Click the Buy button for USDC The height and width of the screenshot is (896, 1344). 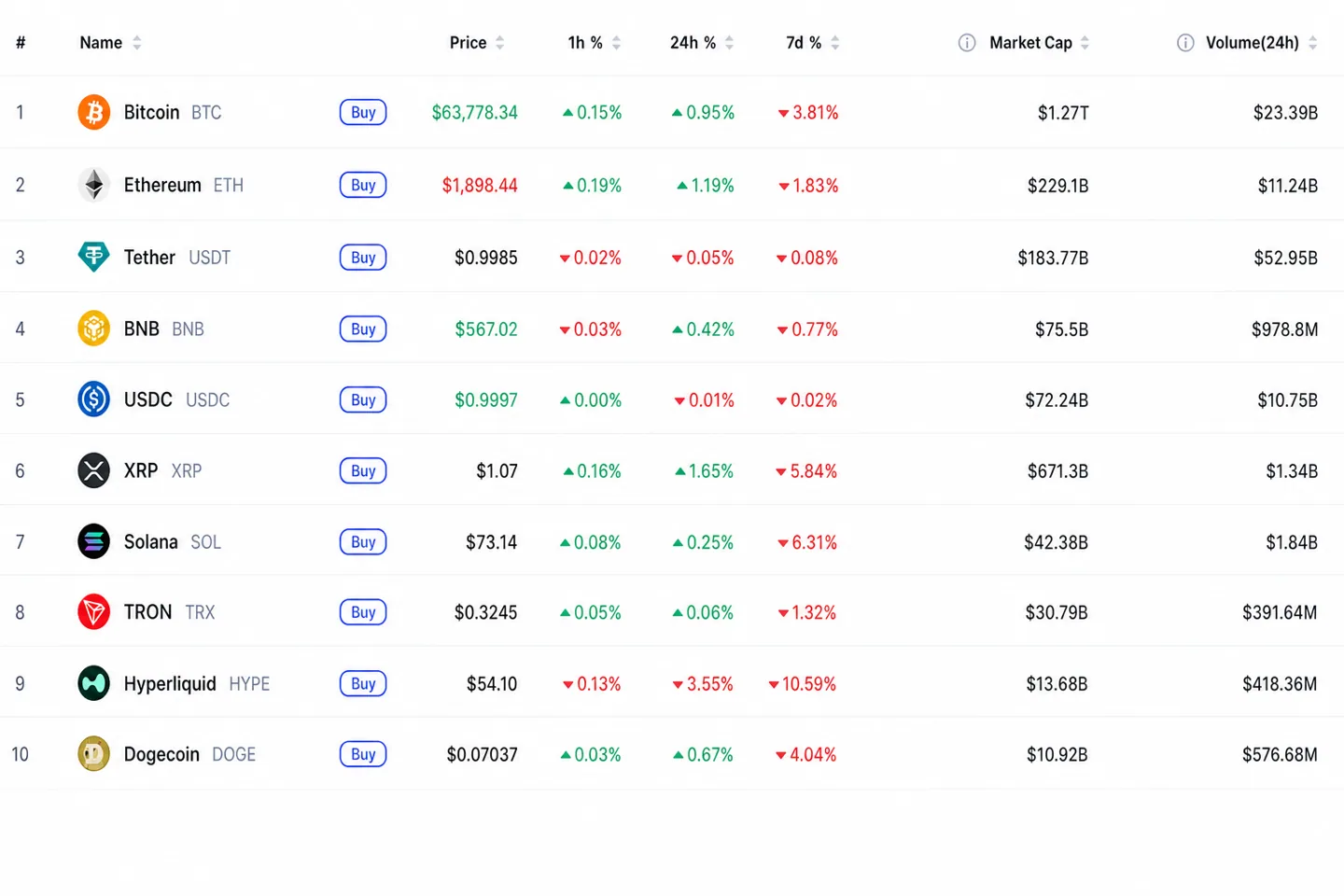pyautogui.click(x=363, y=399)
